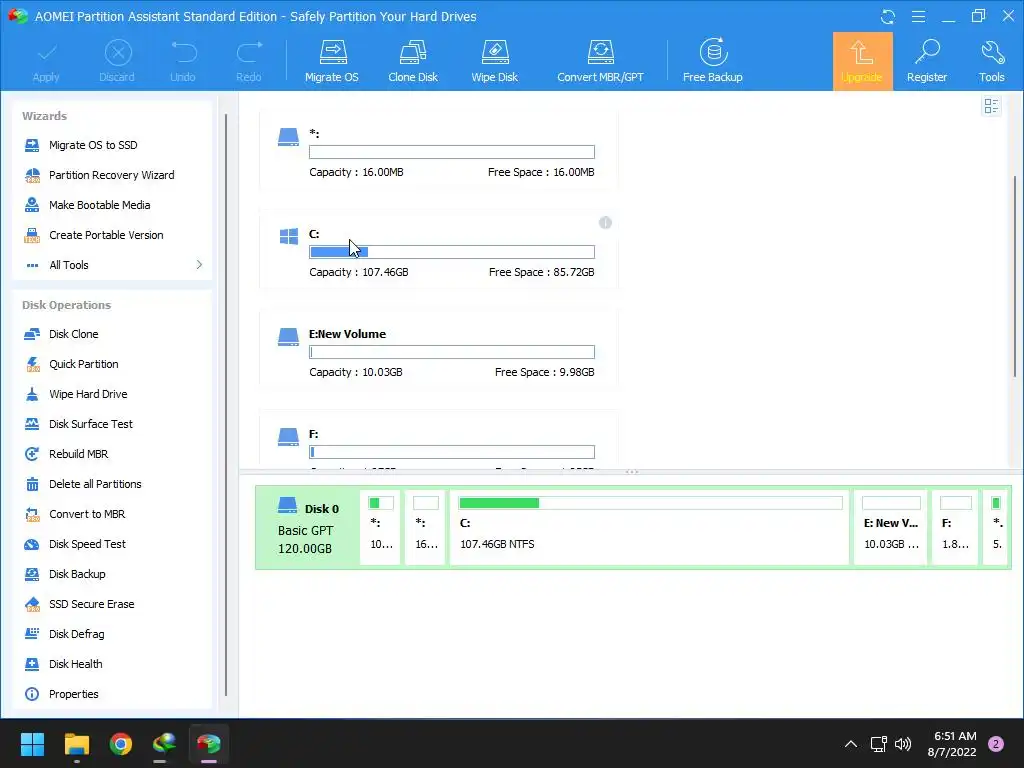Open the Tools toolbar item

tap(991, 61)
